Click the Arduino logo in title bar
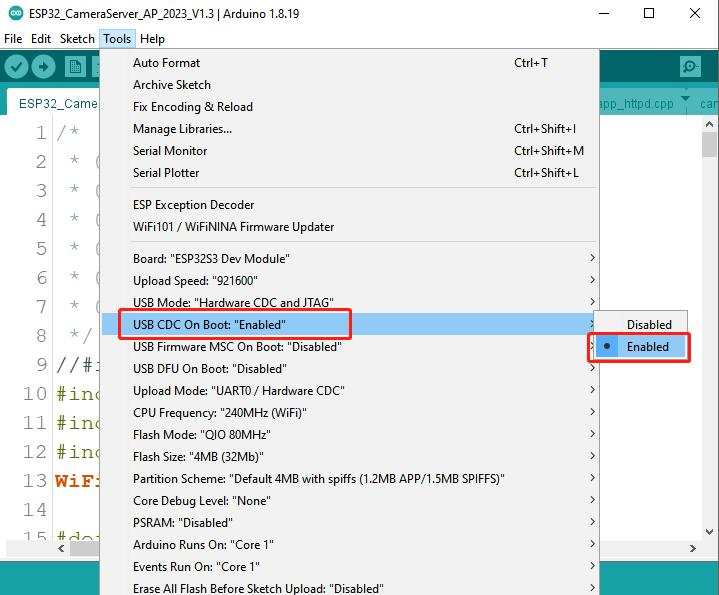The image size is (719, 595). (x=16, y=13)
